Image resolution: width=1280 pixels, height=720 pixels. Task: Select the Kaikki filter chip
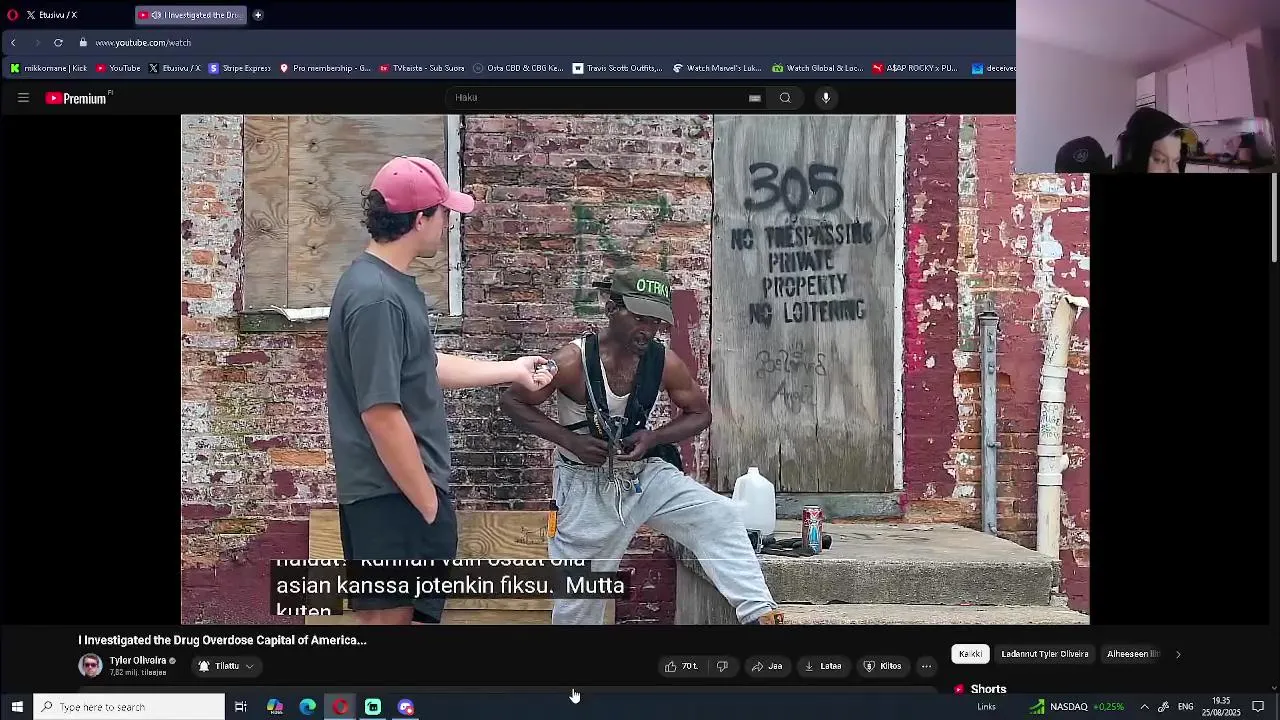[970, 654]
